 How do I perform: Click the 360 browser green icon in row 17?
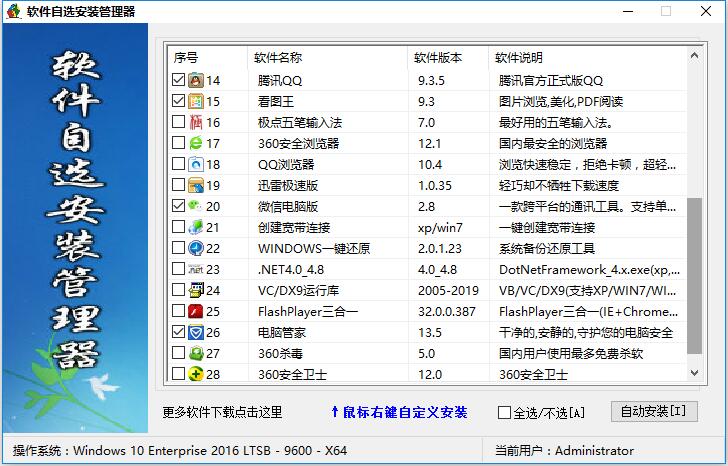click(x=196, y=143)
